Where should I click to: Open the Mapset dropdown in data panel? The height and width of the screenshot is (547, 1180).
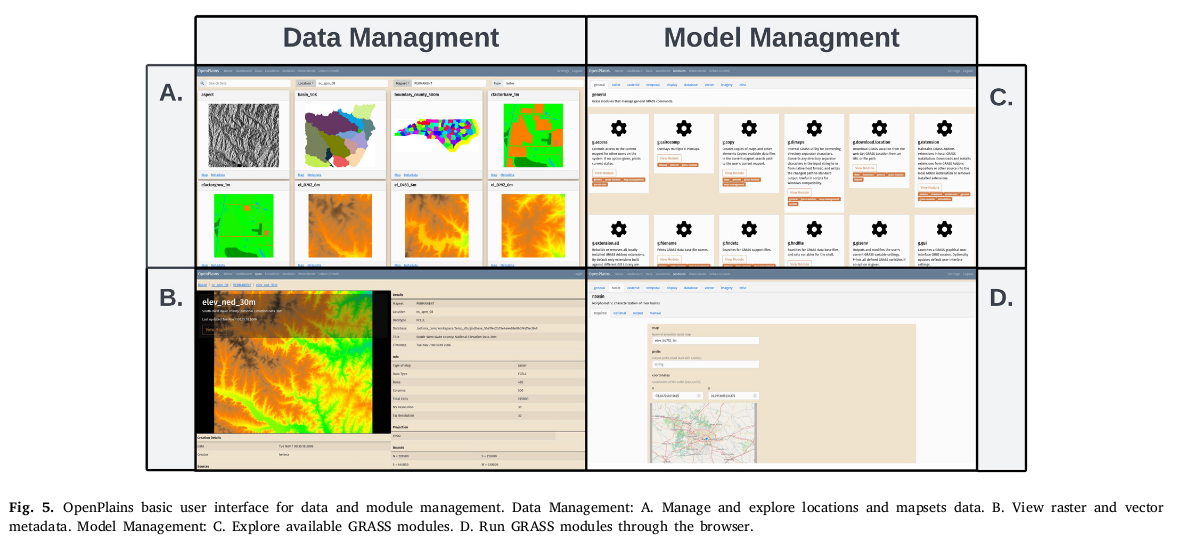point(402,84)
